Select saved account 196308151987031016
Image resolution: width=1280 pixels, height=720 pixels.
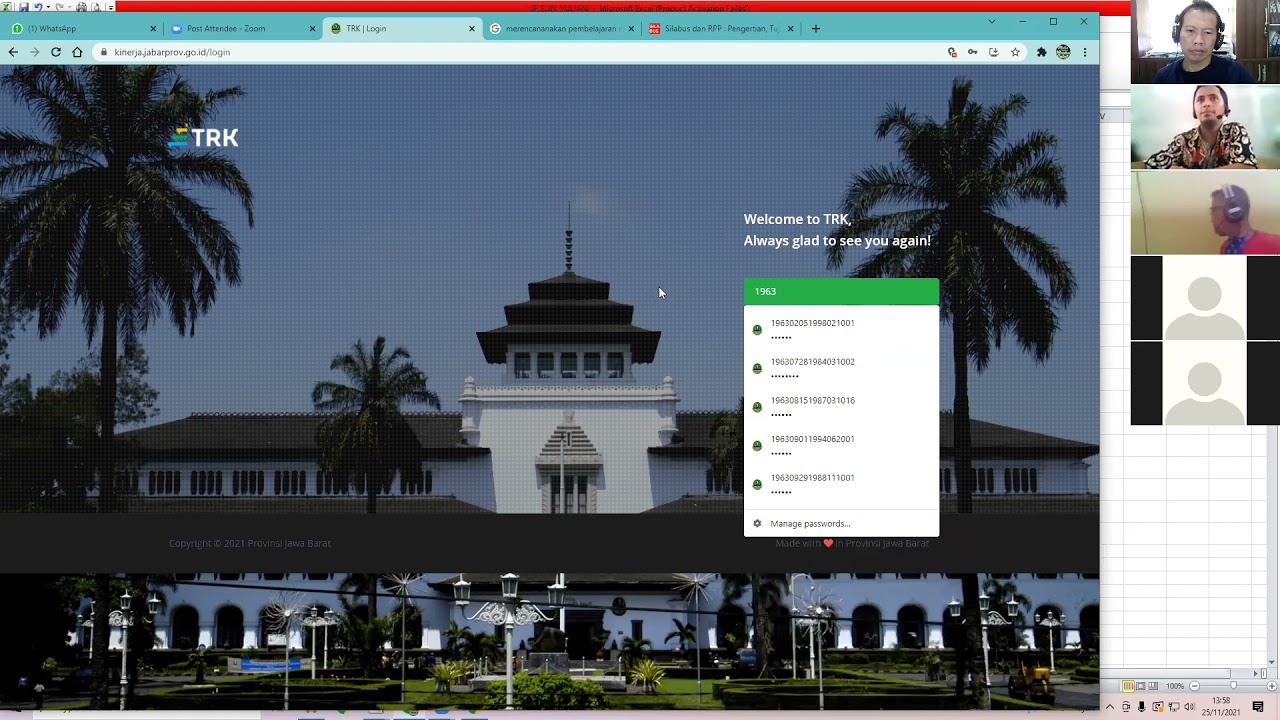841,406
